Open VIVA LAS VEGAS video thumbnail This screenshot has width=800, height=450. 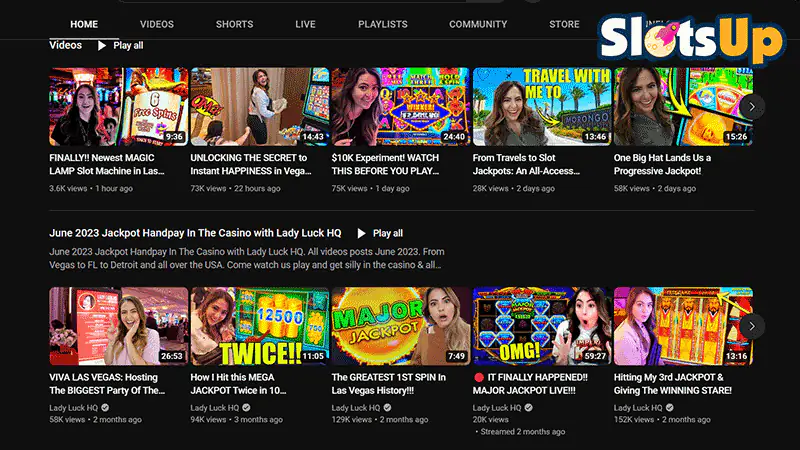pyautogui.click(x=118, y=326)
